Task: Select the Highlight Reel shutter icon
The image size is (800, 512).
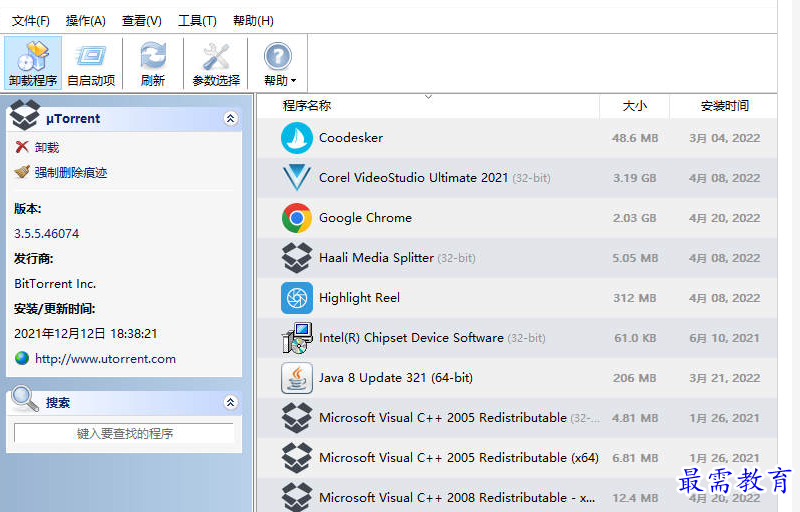Action: coord(296,298)
